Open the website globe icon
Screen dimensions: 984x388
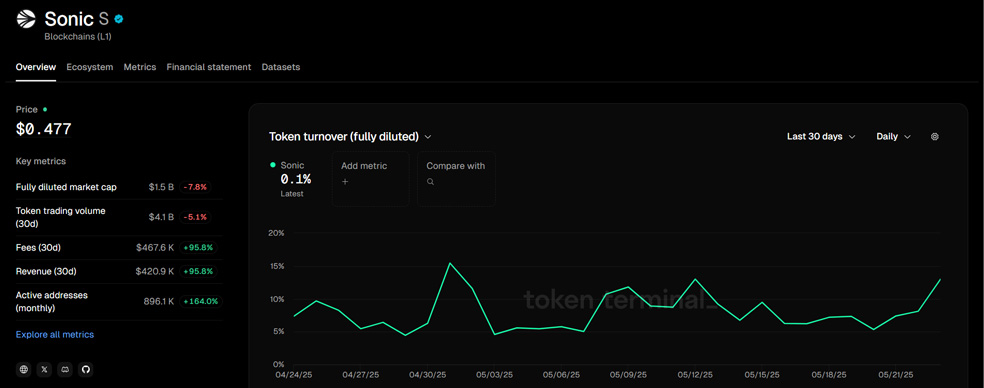24,369
